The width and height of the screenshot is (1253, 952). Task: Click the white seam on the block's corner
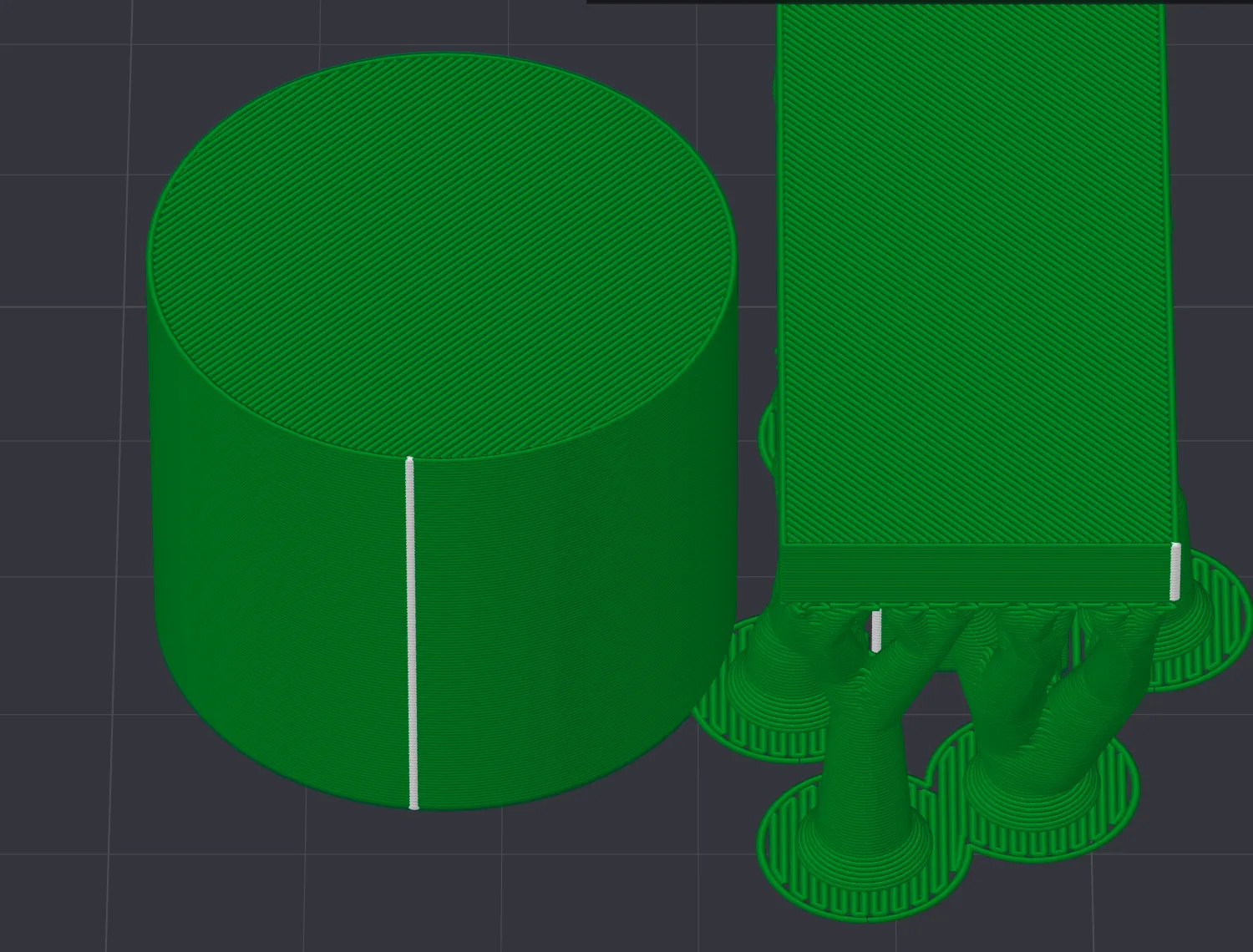coord(1175,571)
